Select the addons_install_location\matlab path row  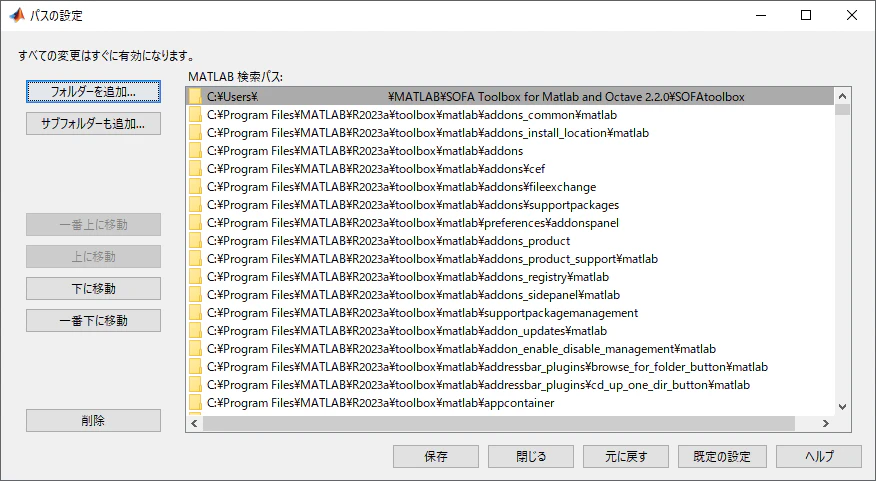tap(510, 133)
